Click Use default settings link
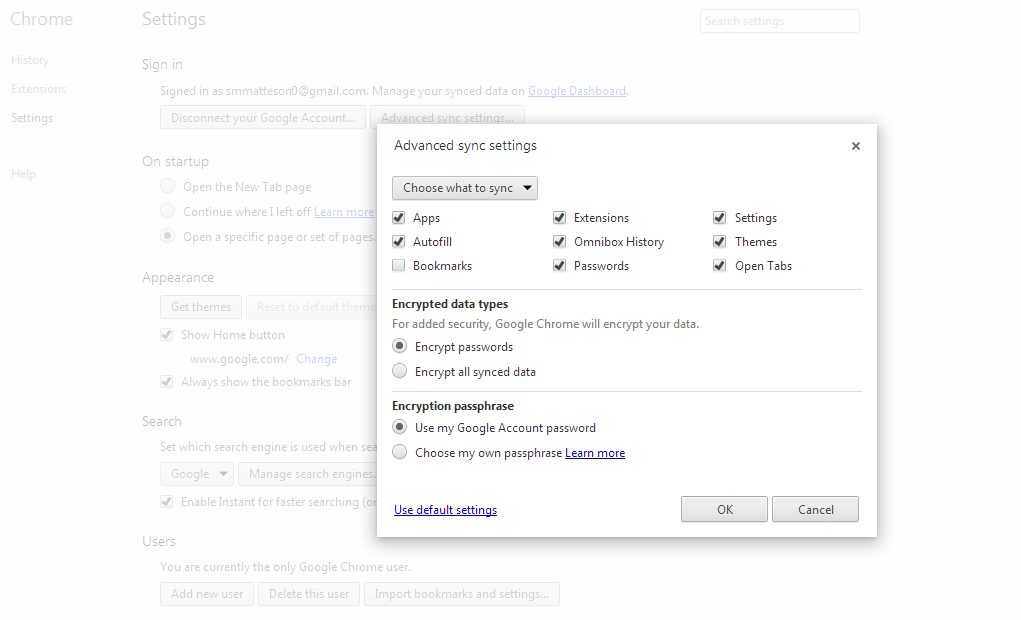1021x620 pixels. pos(445,510)
